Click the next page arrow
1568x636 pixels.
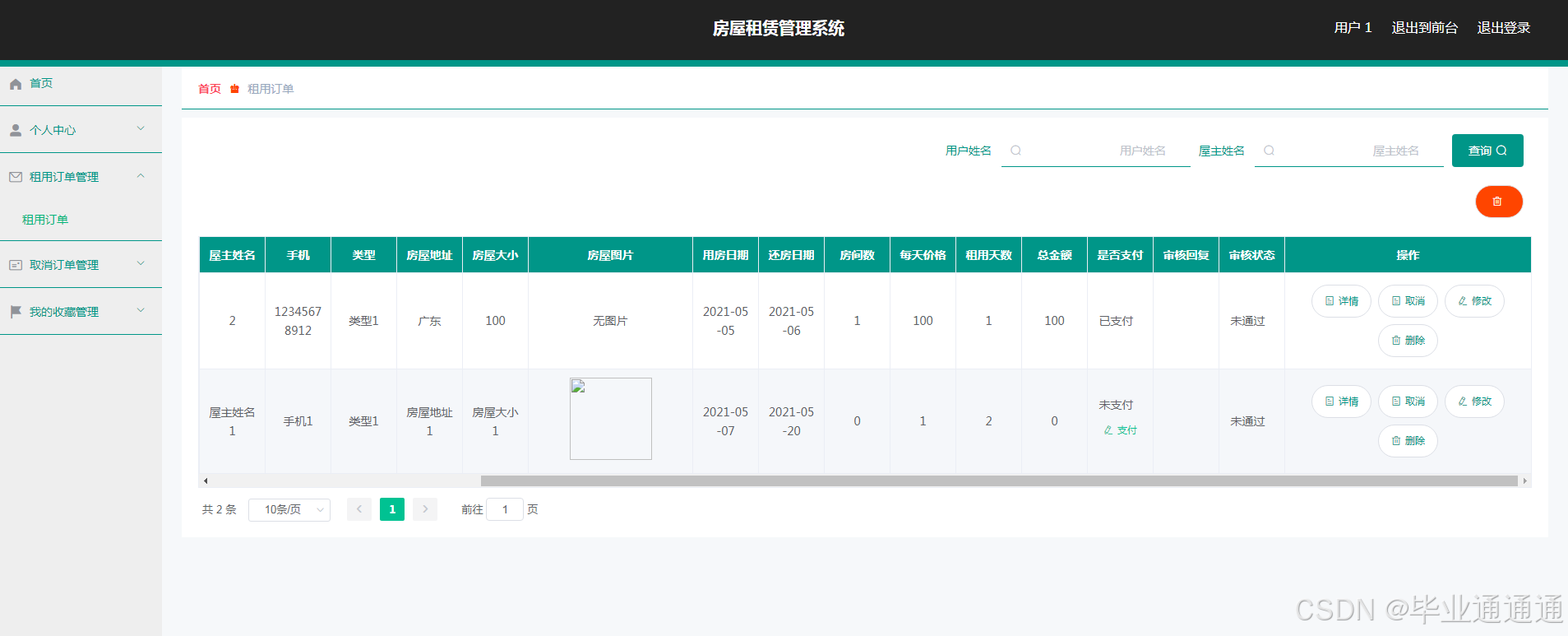pos(425,509)
